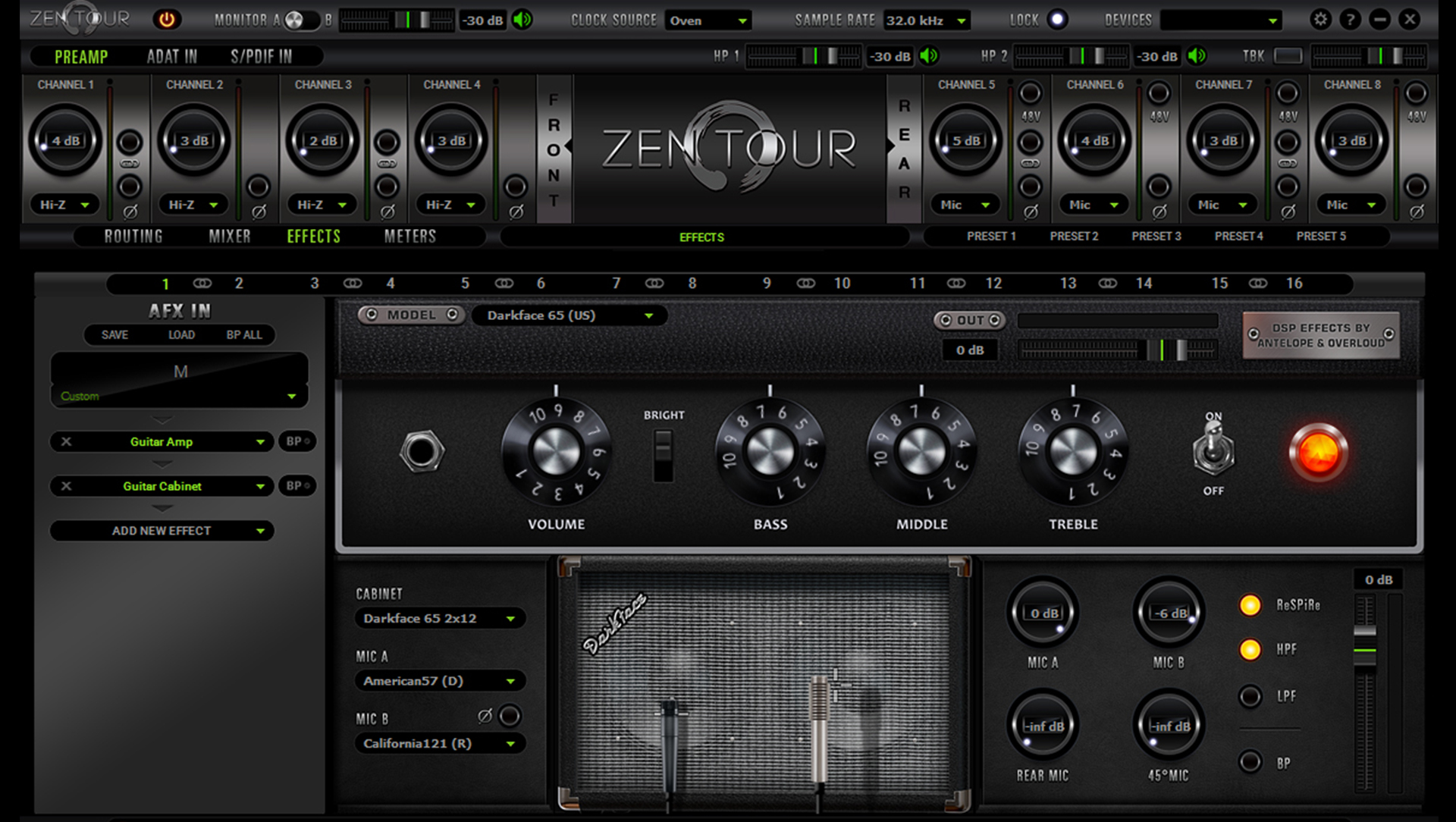Switch to the MIXER tab
The height and width of the screenshot is (822, 1456).
click(229, 236)
